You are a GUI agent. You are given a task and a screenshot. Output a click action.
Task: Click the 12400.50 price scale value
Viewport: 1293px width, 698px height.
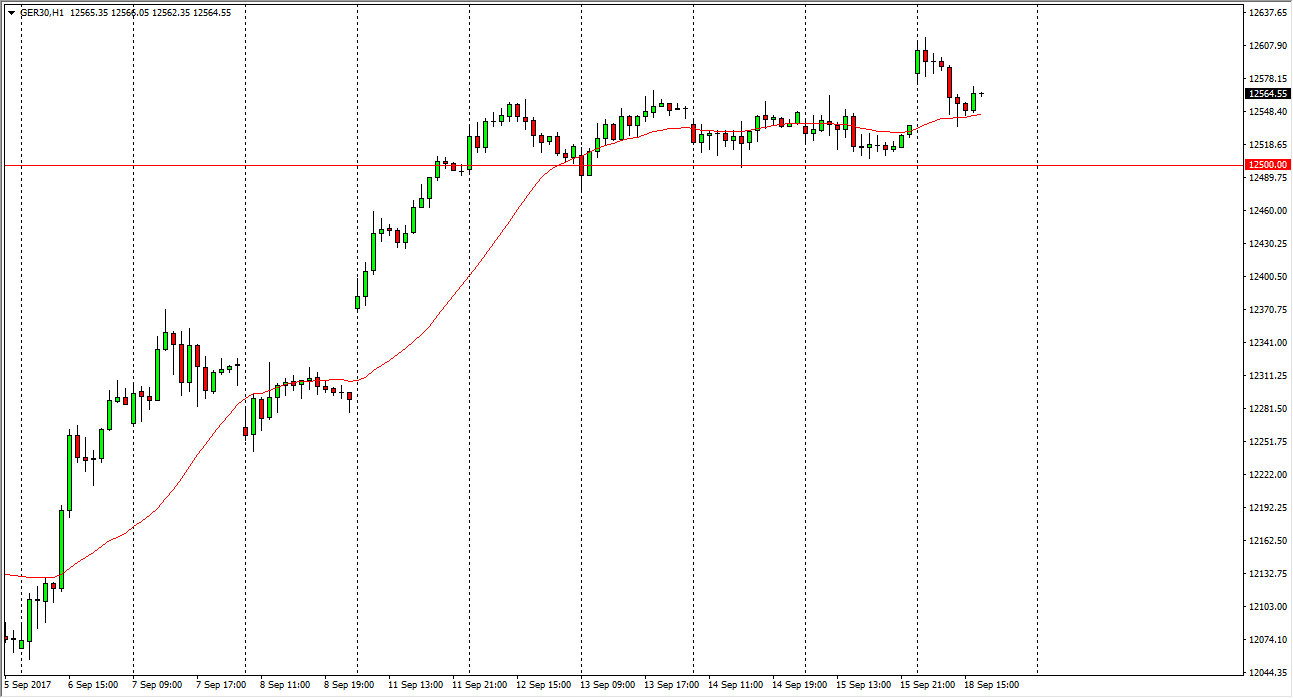pos(1267,277)
